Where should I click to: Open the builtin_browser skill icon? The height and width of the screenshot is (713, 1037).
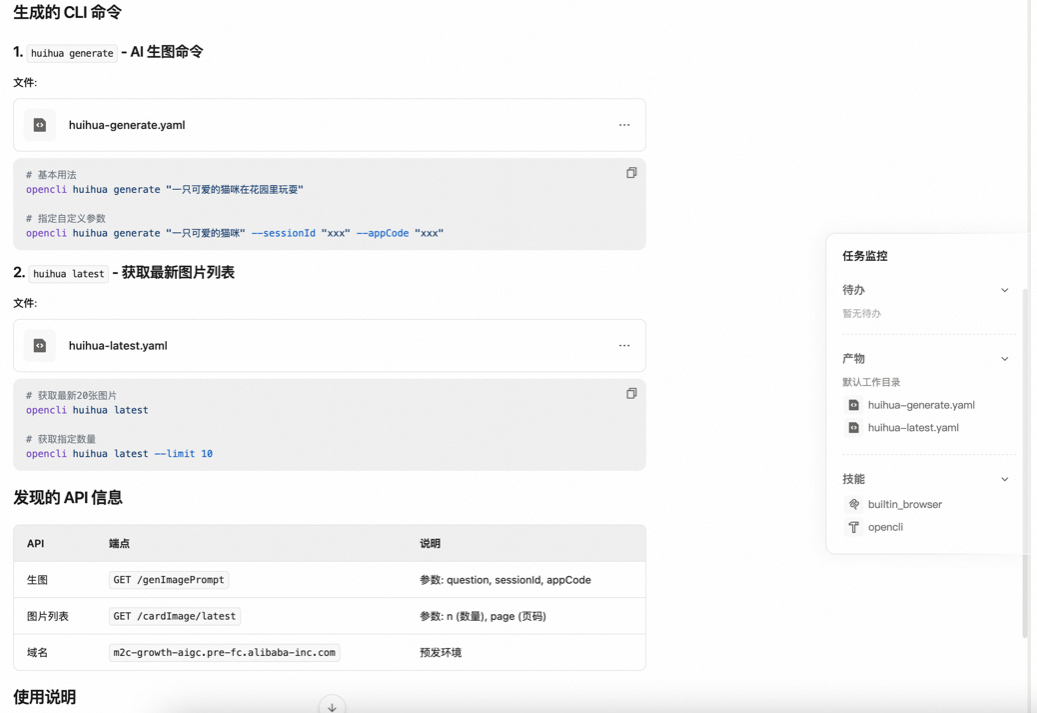tap(854, 504)
